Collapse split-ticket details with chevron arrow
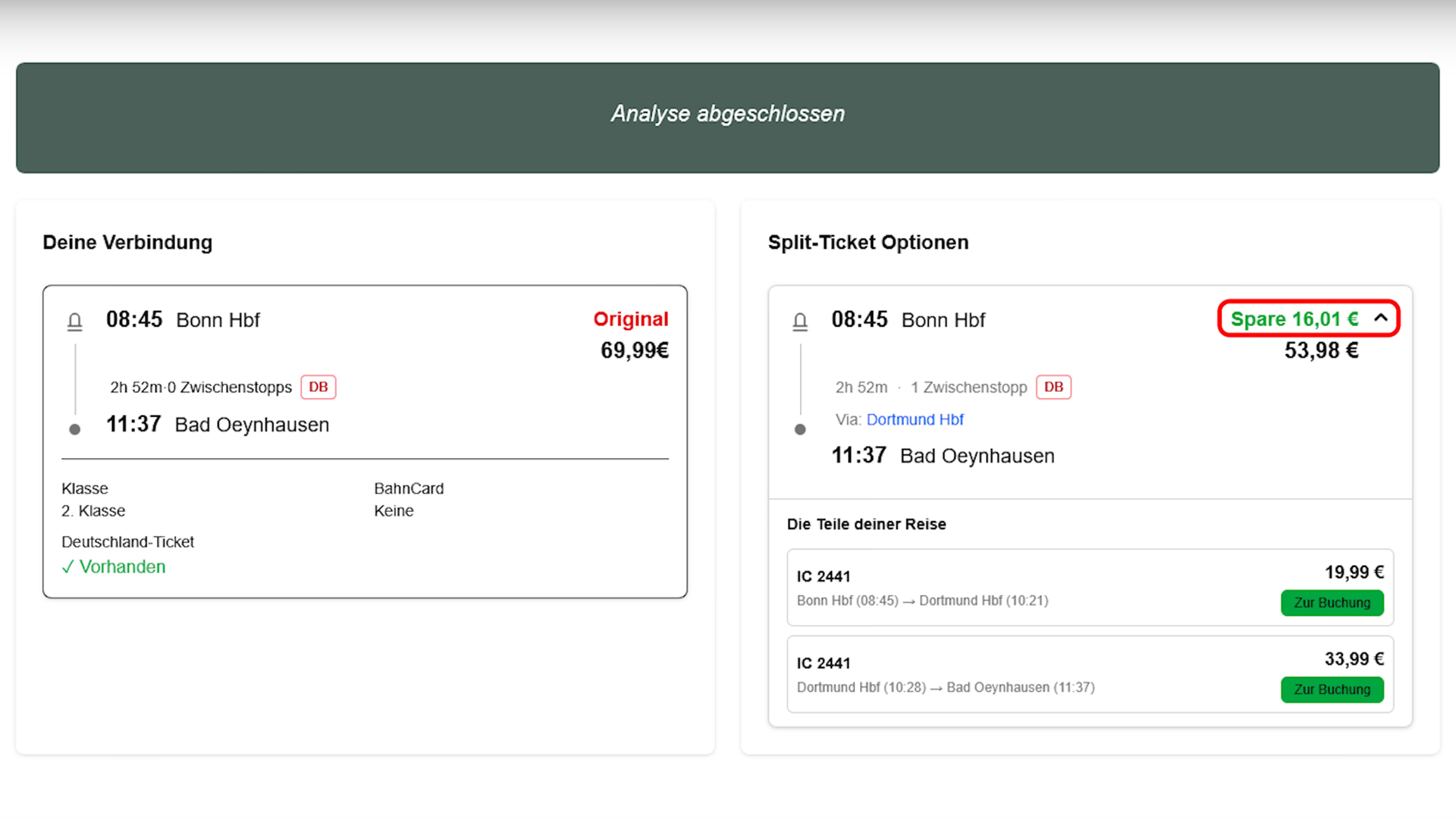Image resolution: width=1456 pixels, height=819 pixels. 1381,318
